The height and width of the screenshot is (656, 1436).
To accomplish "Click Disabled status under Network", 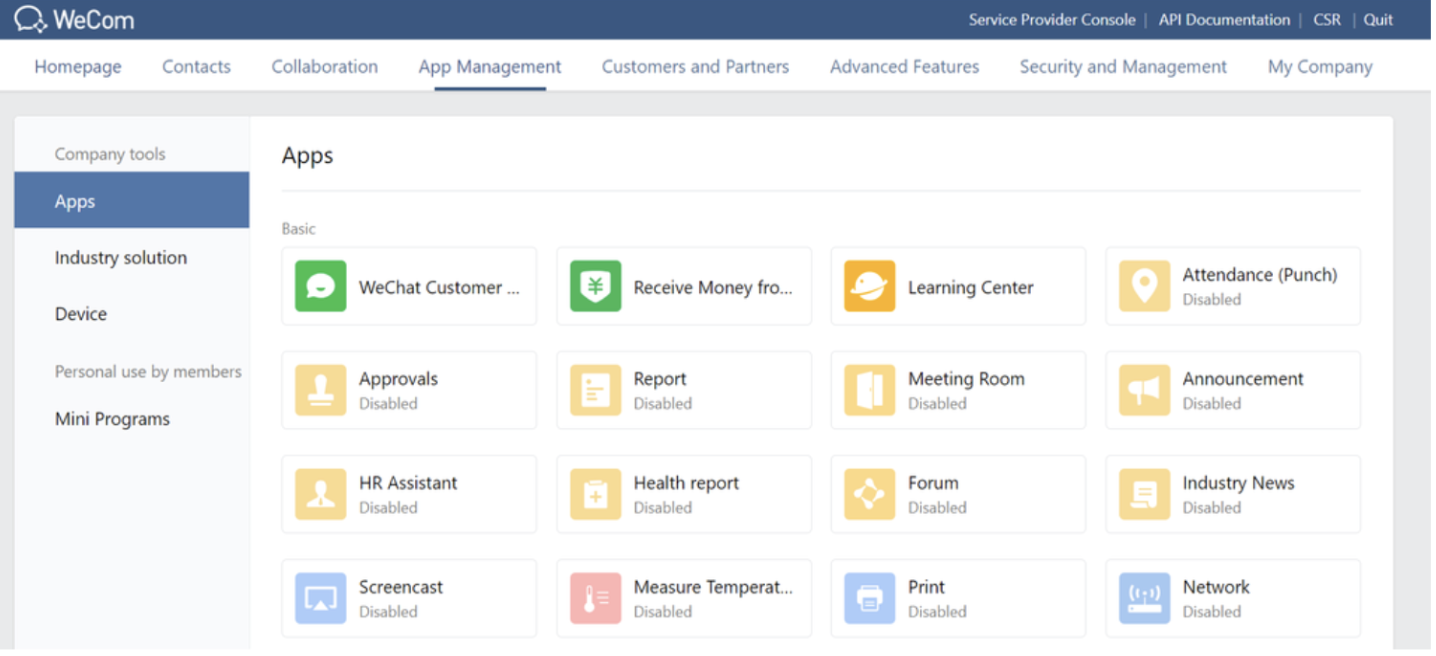I will coord(1211,612).
